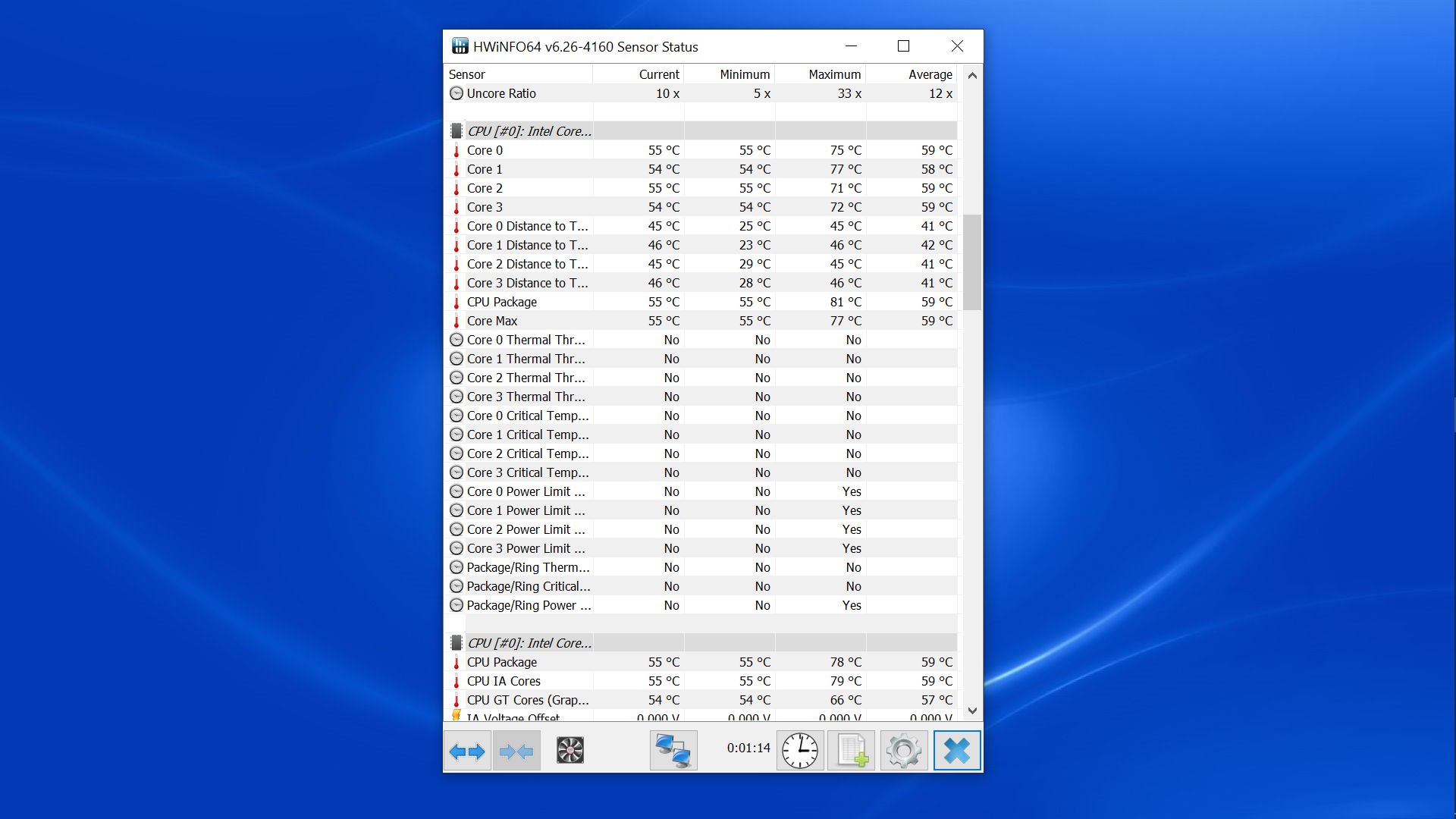Open the remote network computers icon
The height and width of the screenshot is (819, 1456).
coord(673,751)
